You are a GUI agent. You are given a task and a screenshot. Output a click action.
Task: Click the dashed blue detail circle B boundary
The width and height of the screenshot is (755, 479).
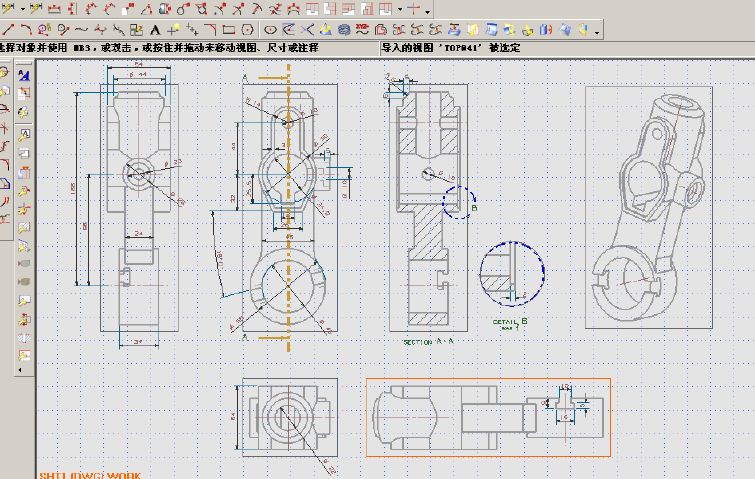(x=459, y=203)
